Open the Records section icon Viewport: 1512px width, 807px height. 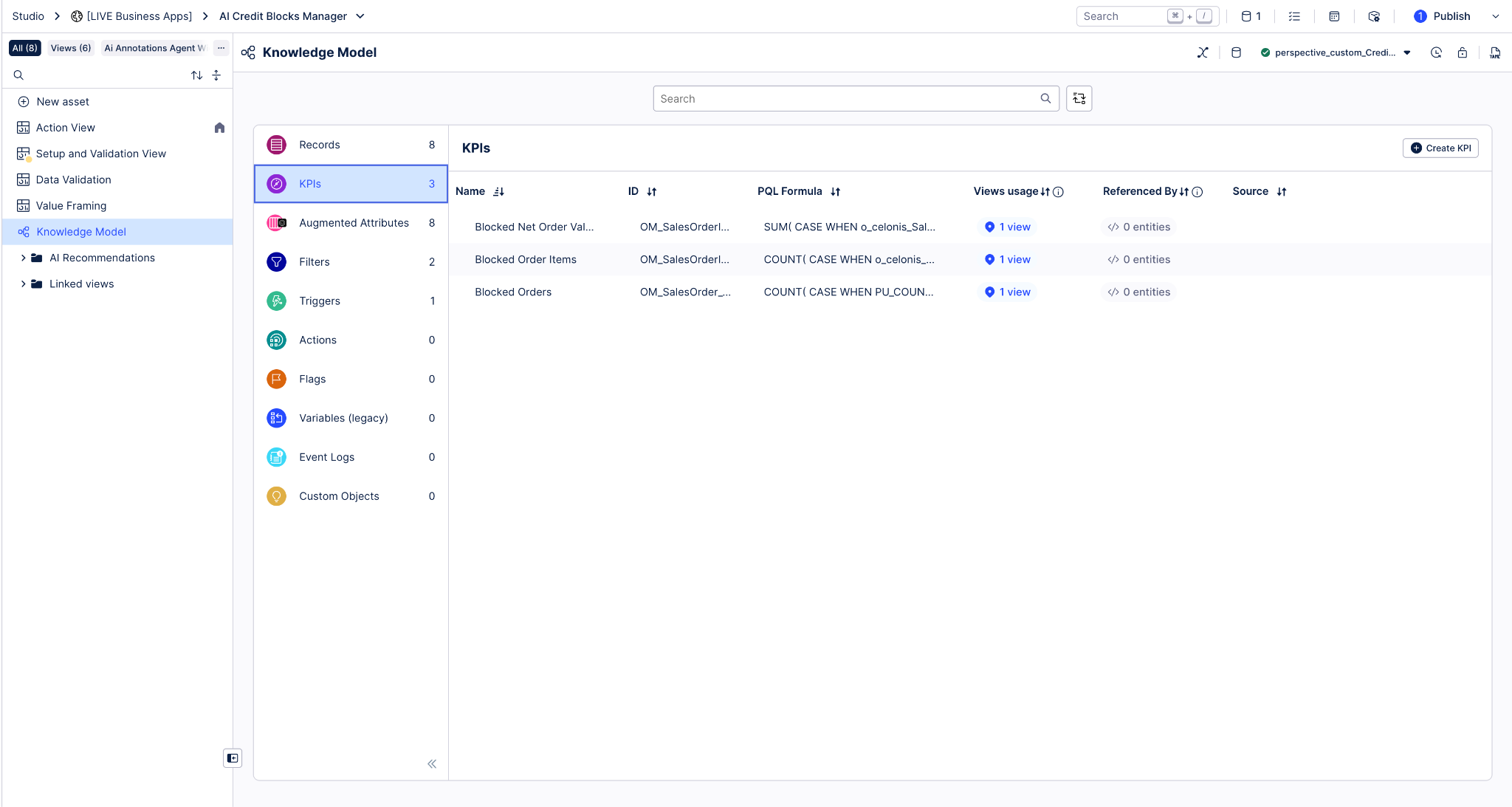coord(276,145)
